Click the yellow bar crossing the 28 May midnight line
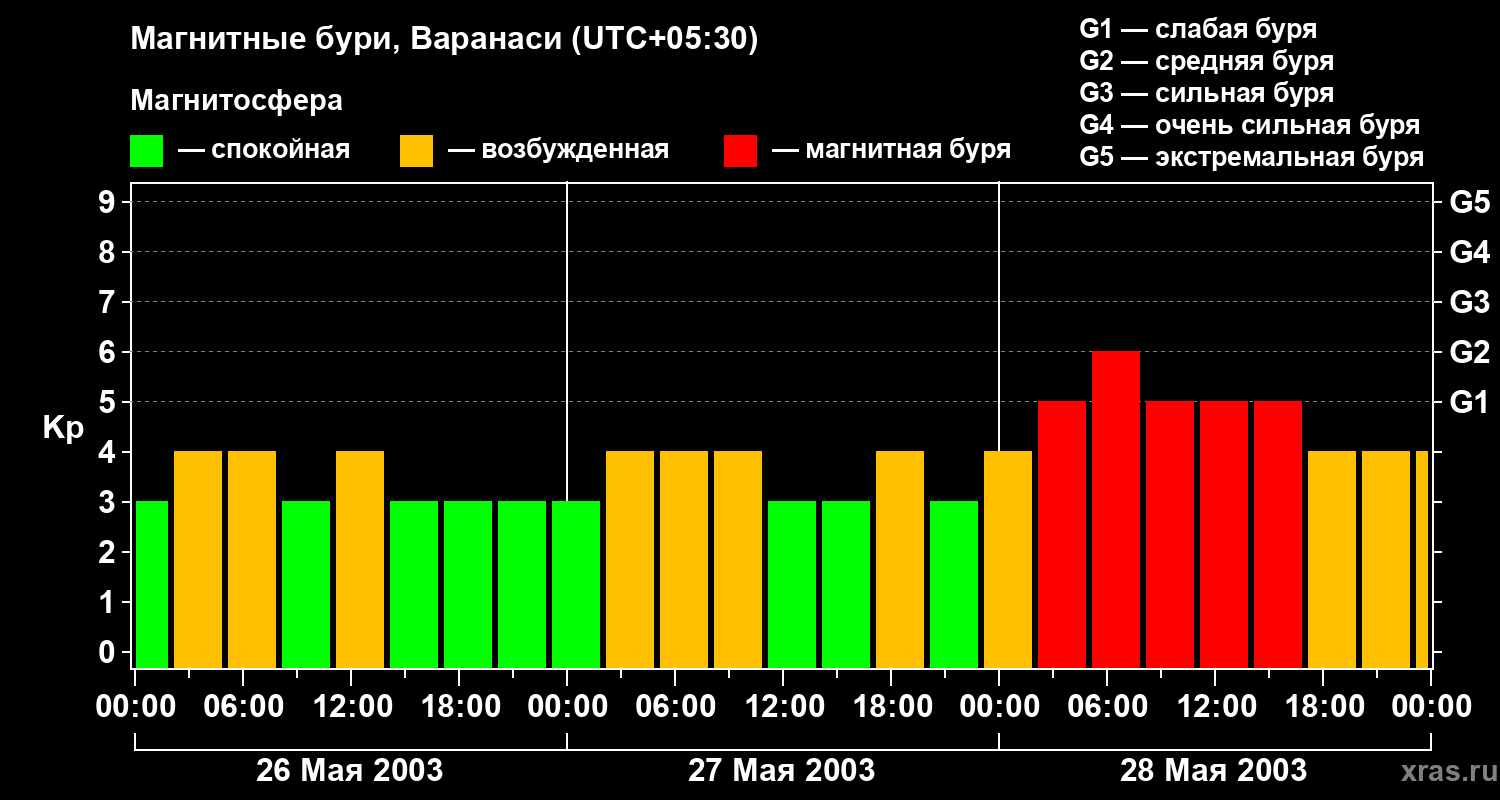Image resolution: width=1500 pixels, height=800 pixels. coord(1008,560)
